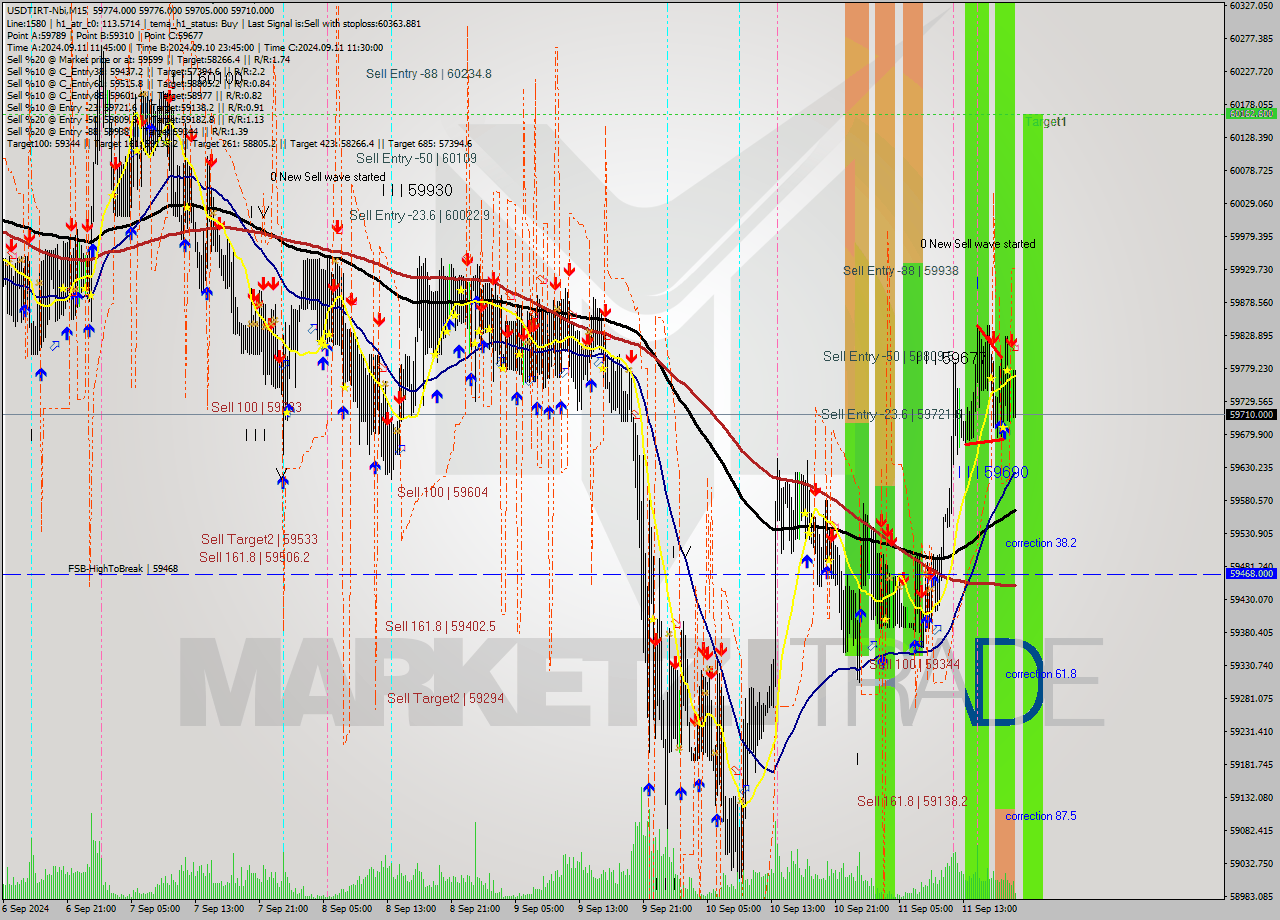Click 'Sell 161.8 | 59402.5' label
This screenshot has width=1280, height=920.
tap(440, 626)
